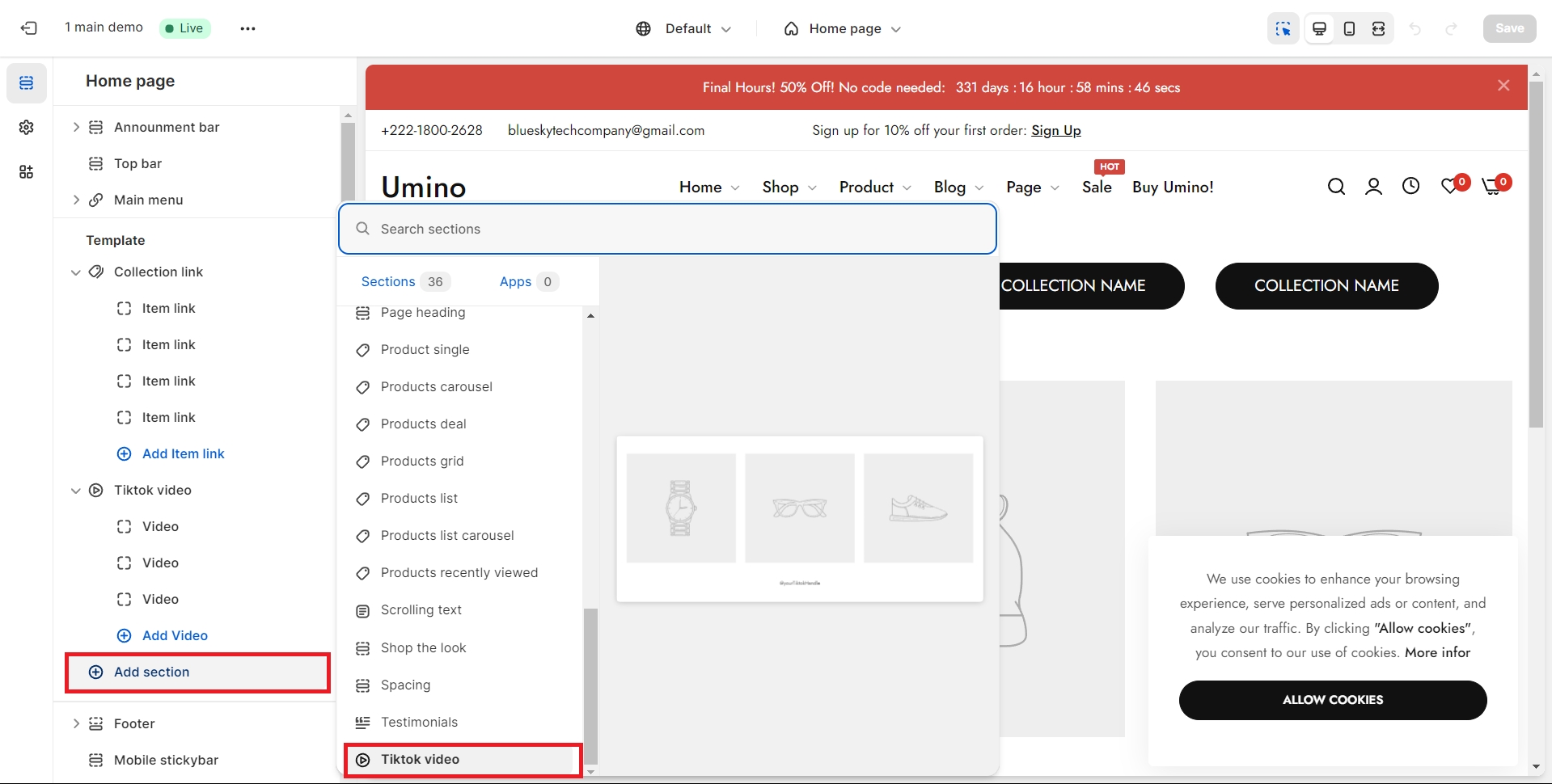Select the desktop preview icon
The width and height of the screenshot is (1552, 784).
click(x=1319, y=28)
